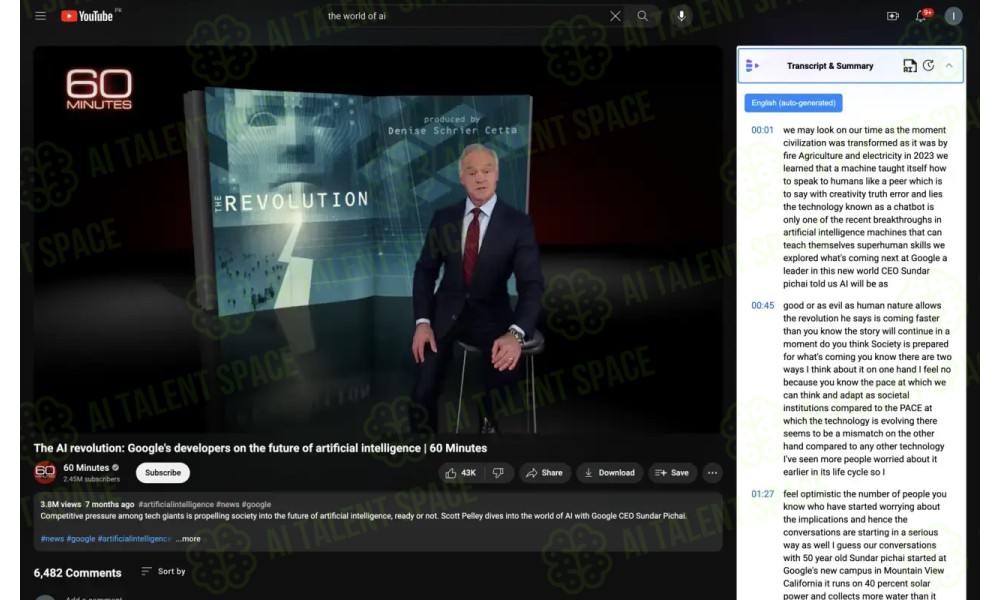Download the video

[609, 472]
